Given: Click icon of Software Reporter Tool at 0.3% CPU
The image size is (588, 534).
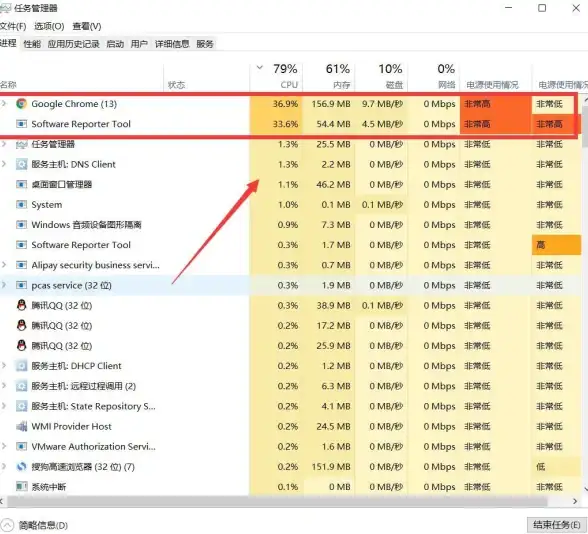Looking at the screenshot, I should (x=21, y=245).
